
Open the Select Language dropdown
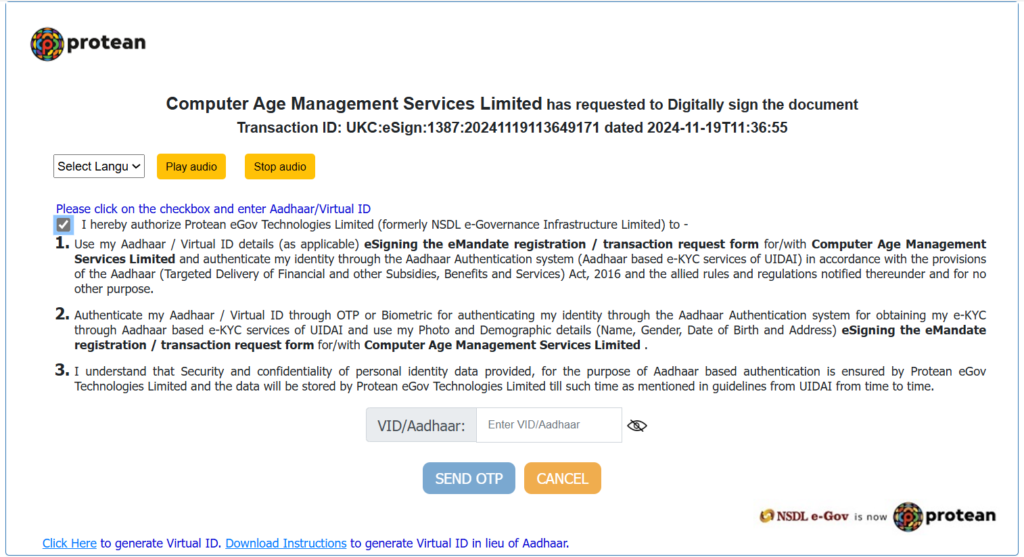(x=99, y=167)
